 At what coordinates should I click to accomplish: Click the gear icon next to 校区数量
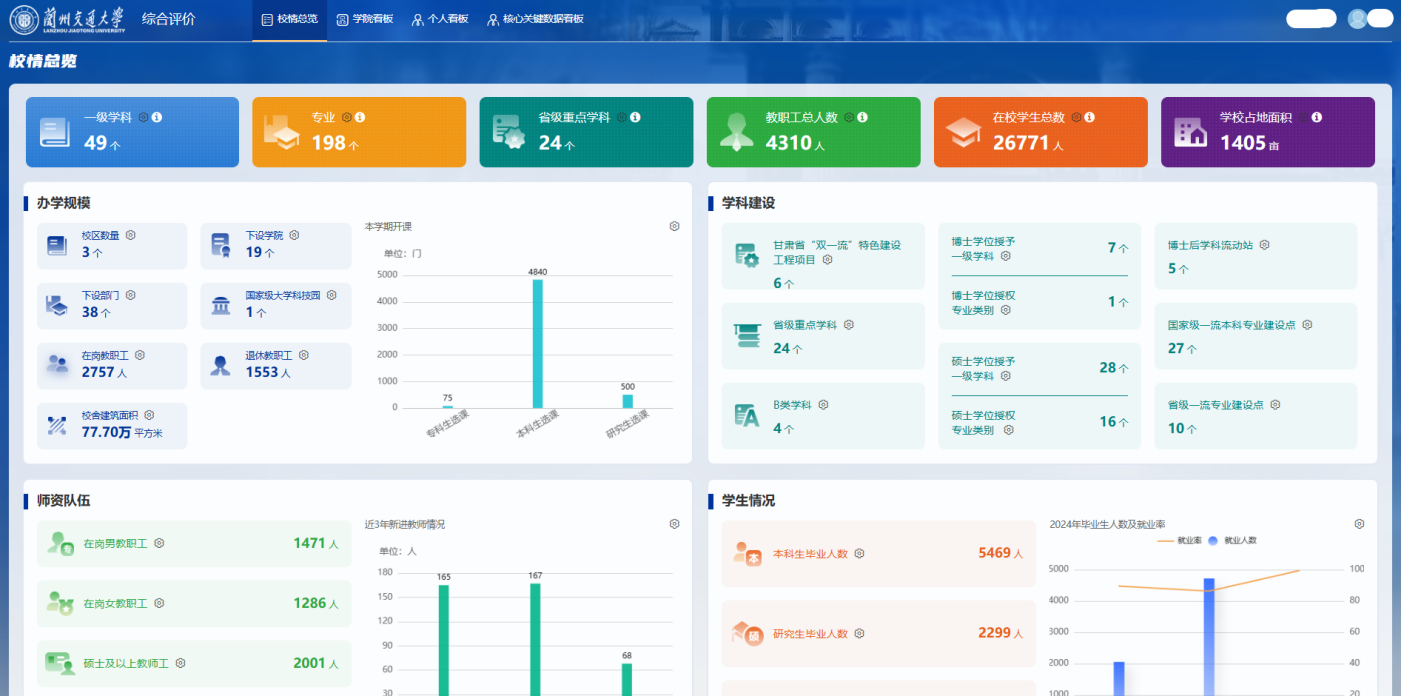click(x=130, y=235)
